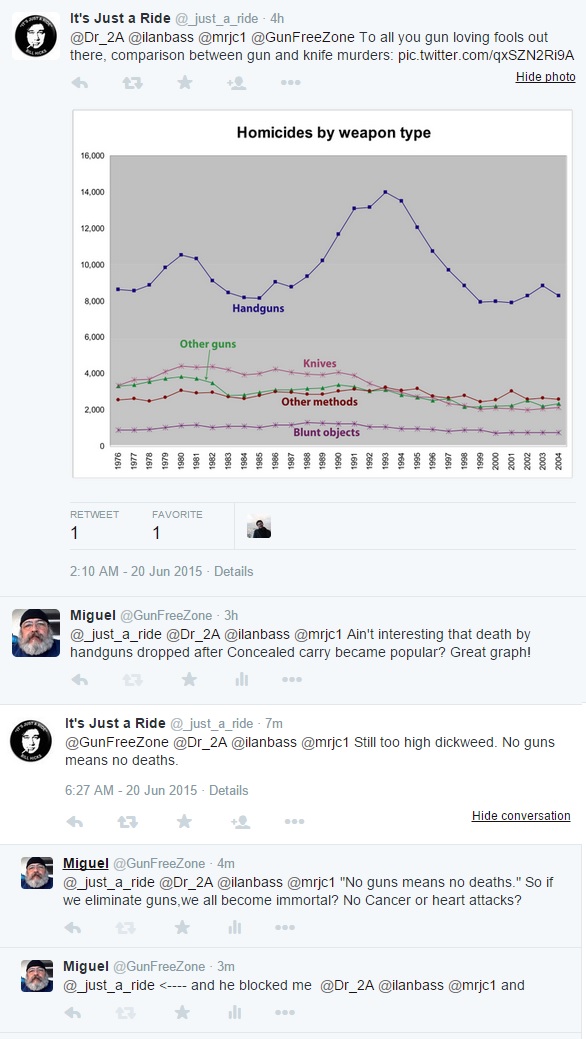Select the small avatar of the user who favorited

pyautogui.click(x=259, y=527)
